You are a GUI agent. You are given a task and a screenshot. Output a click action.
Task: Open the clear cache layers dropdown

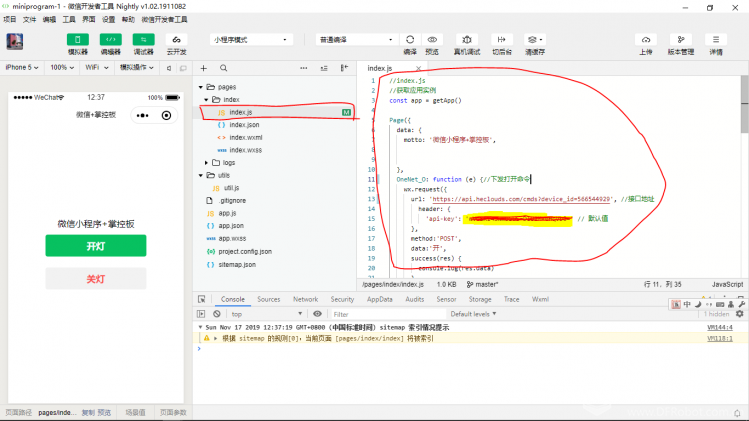pos(535,40)
